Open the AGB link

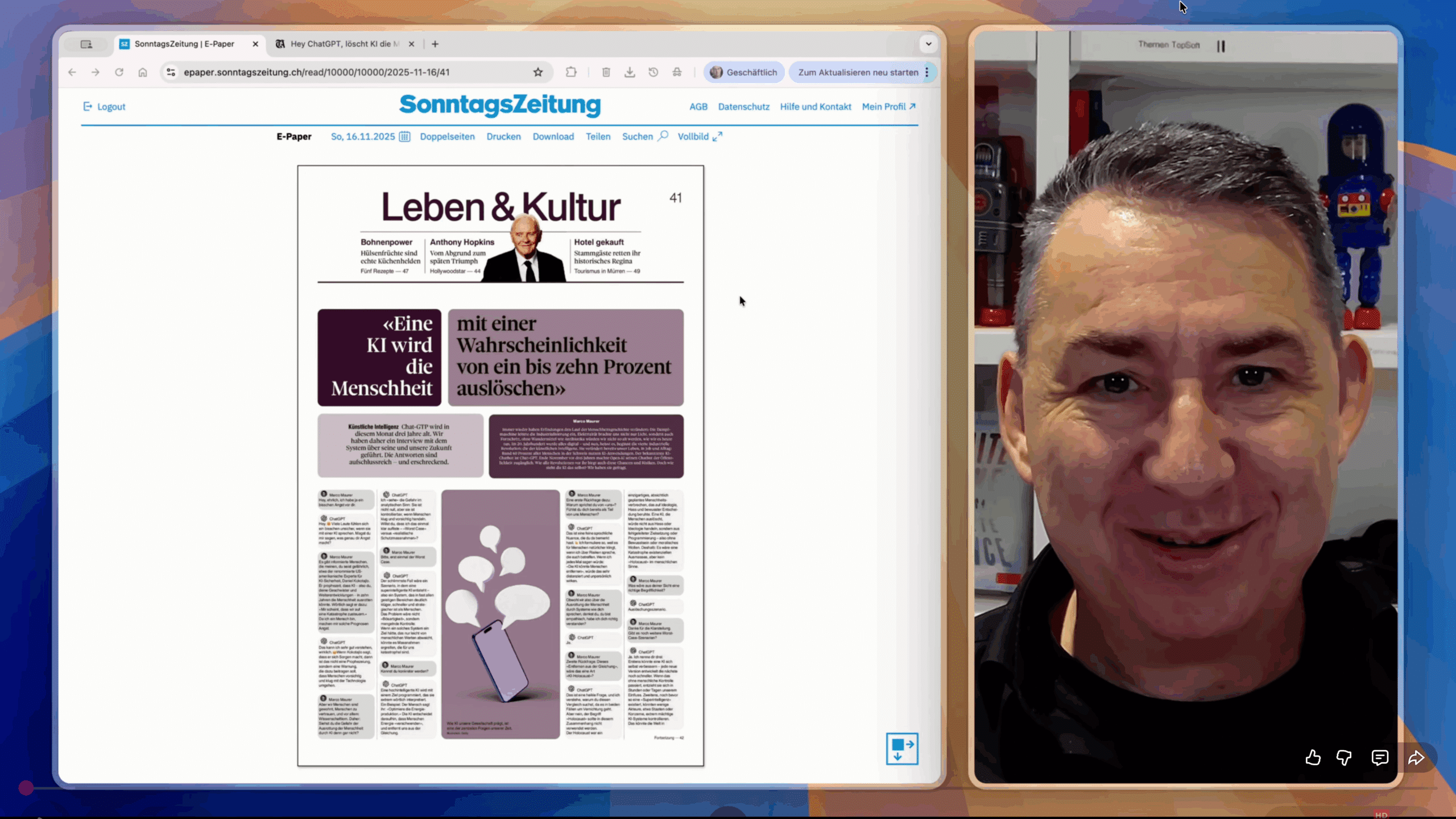tap(698, 107)
